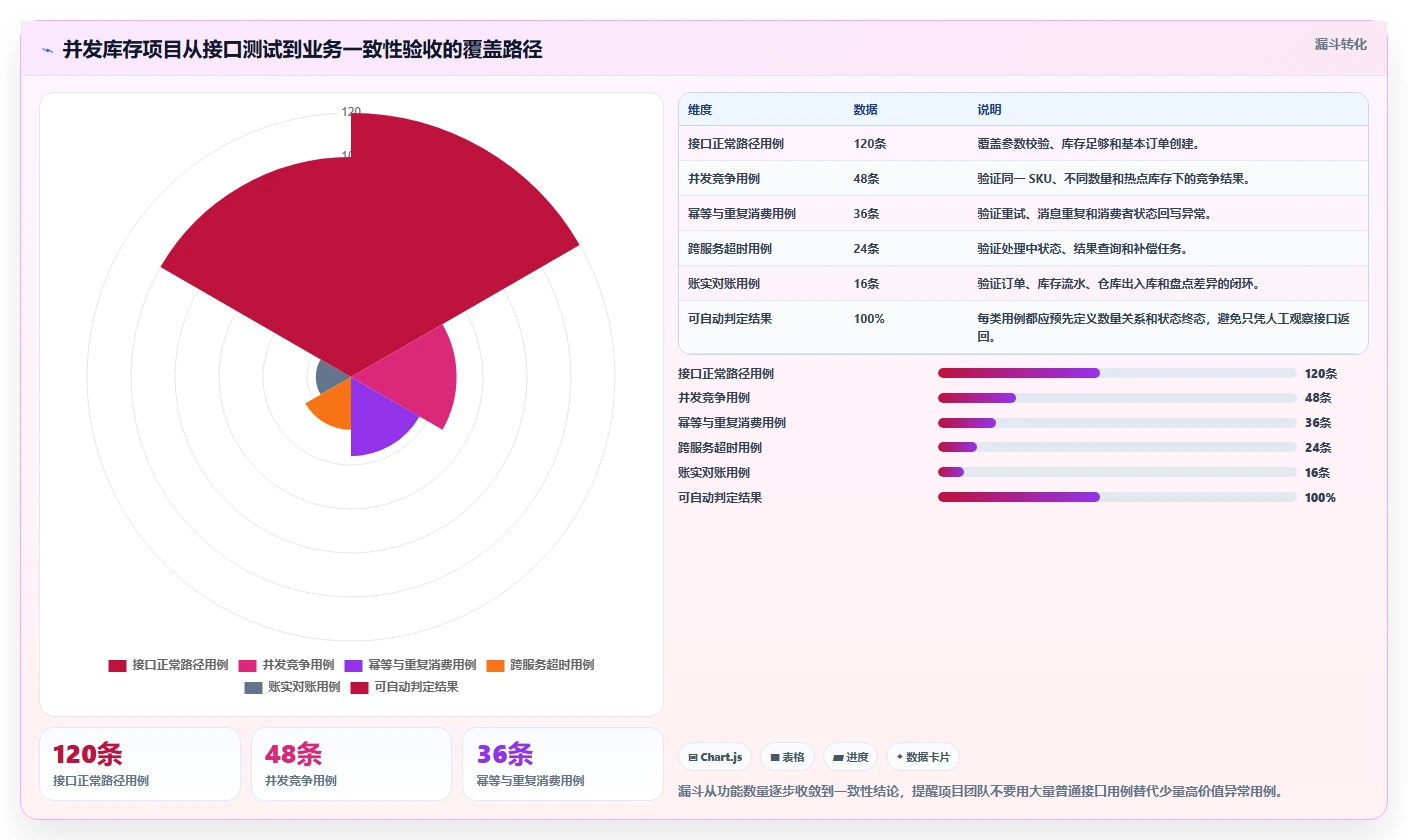Click the footer note starting 漏斗从功能数量
Screen dimensions: 1408x840
(x=980, y=791)
